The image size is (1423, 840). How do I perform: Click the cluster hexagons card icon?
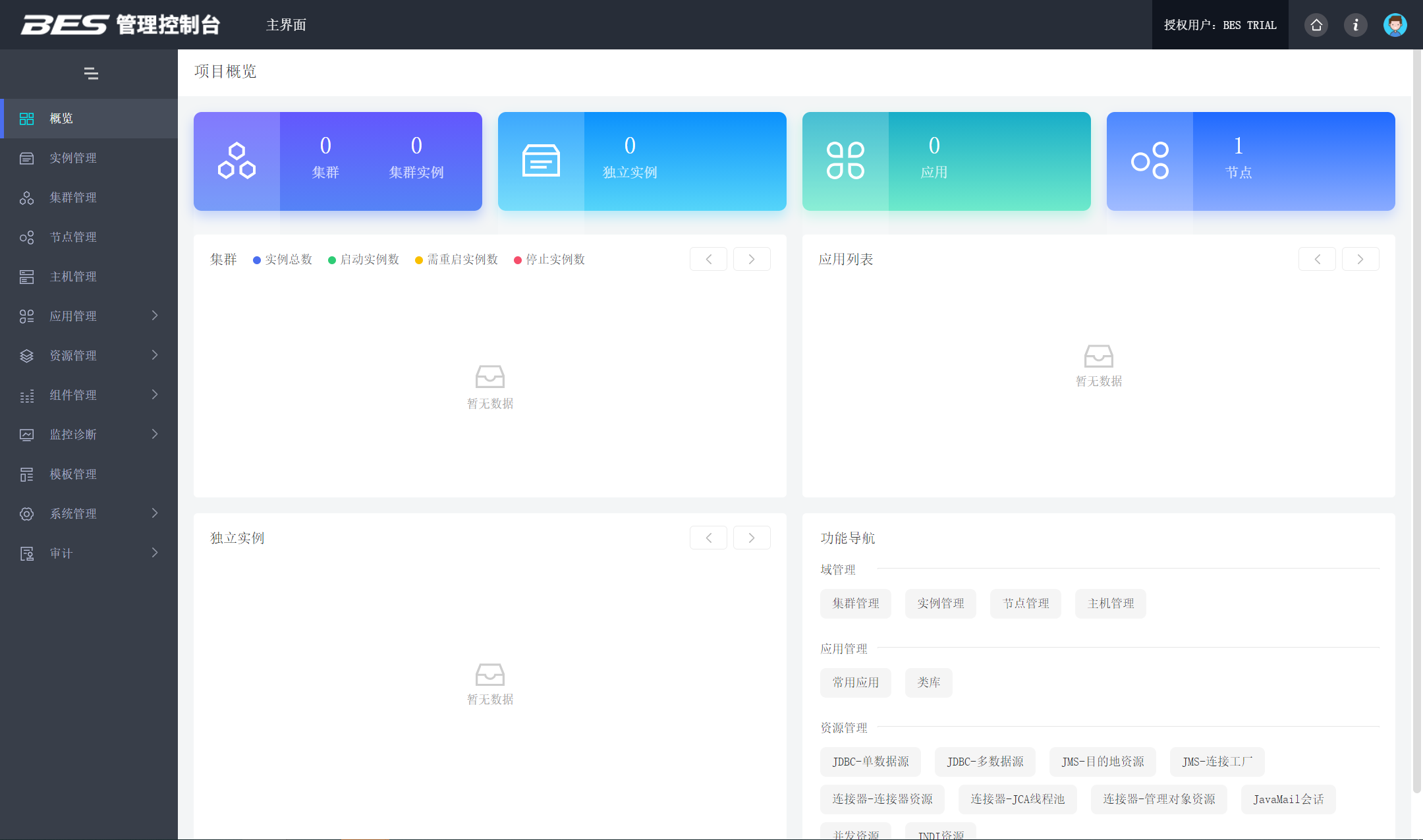pyautogui.click(x=237, y=161)
